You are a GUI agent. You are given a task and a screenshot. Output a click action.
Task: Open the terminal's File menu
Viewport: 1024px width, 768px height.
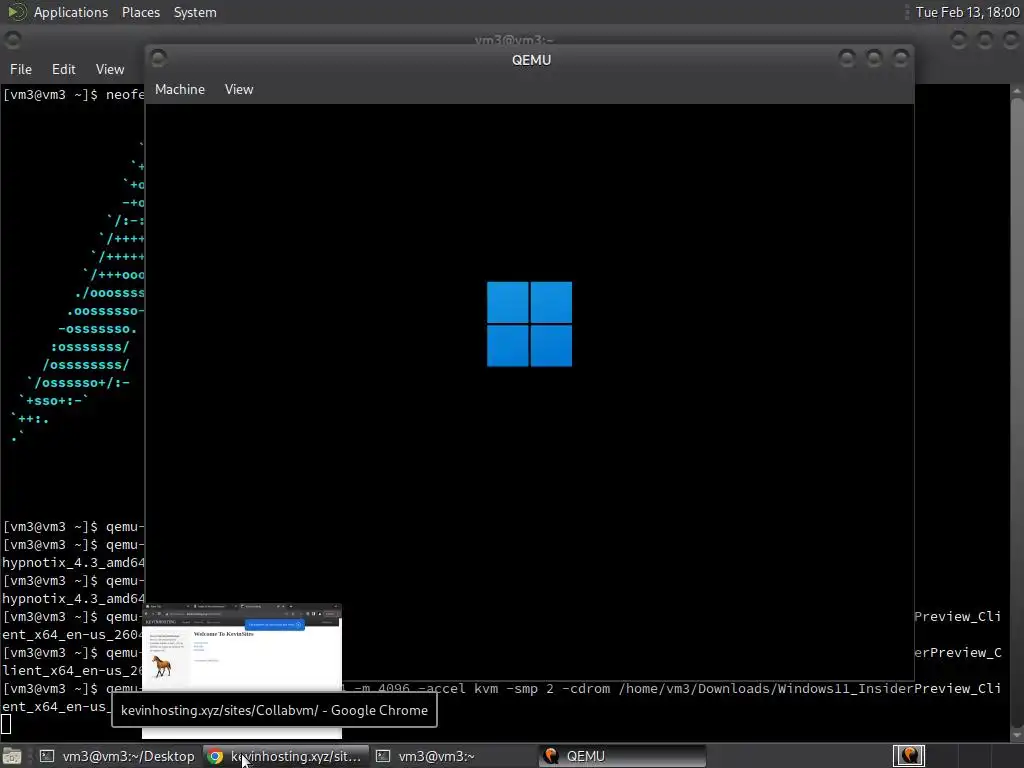pos(21,69)
